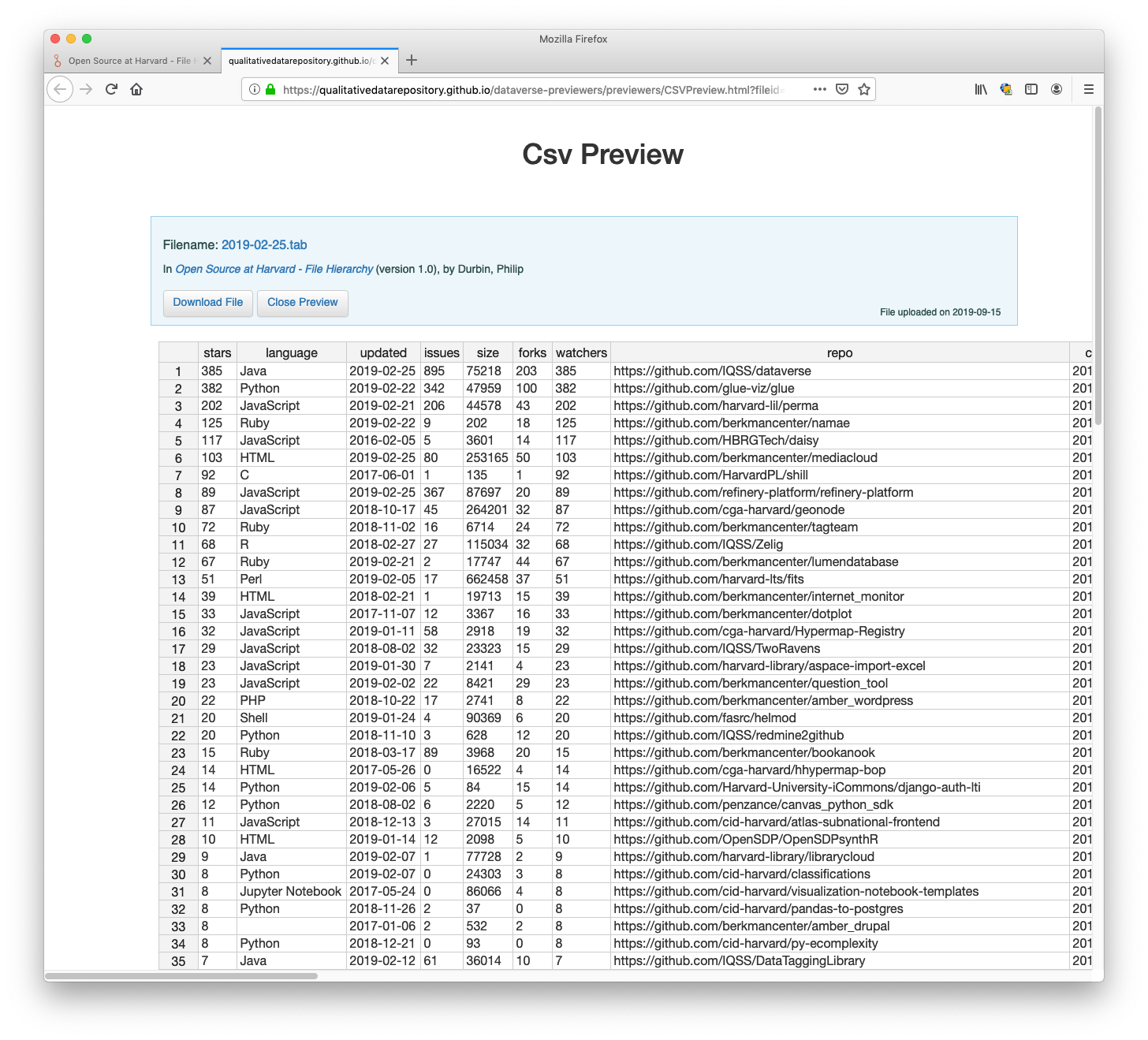Screen dimensions: 1148x1040
Task: Check tracking protection with the shield icon
Action: (x=842, y=89)
